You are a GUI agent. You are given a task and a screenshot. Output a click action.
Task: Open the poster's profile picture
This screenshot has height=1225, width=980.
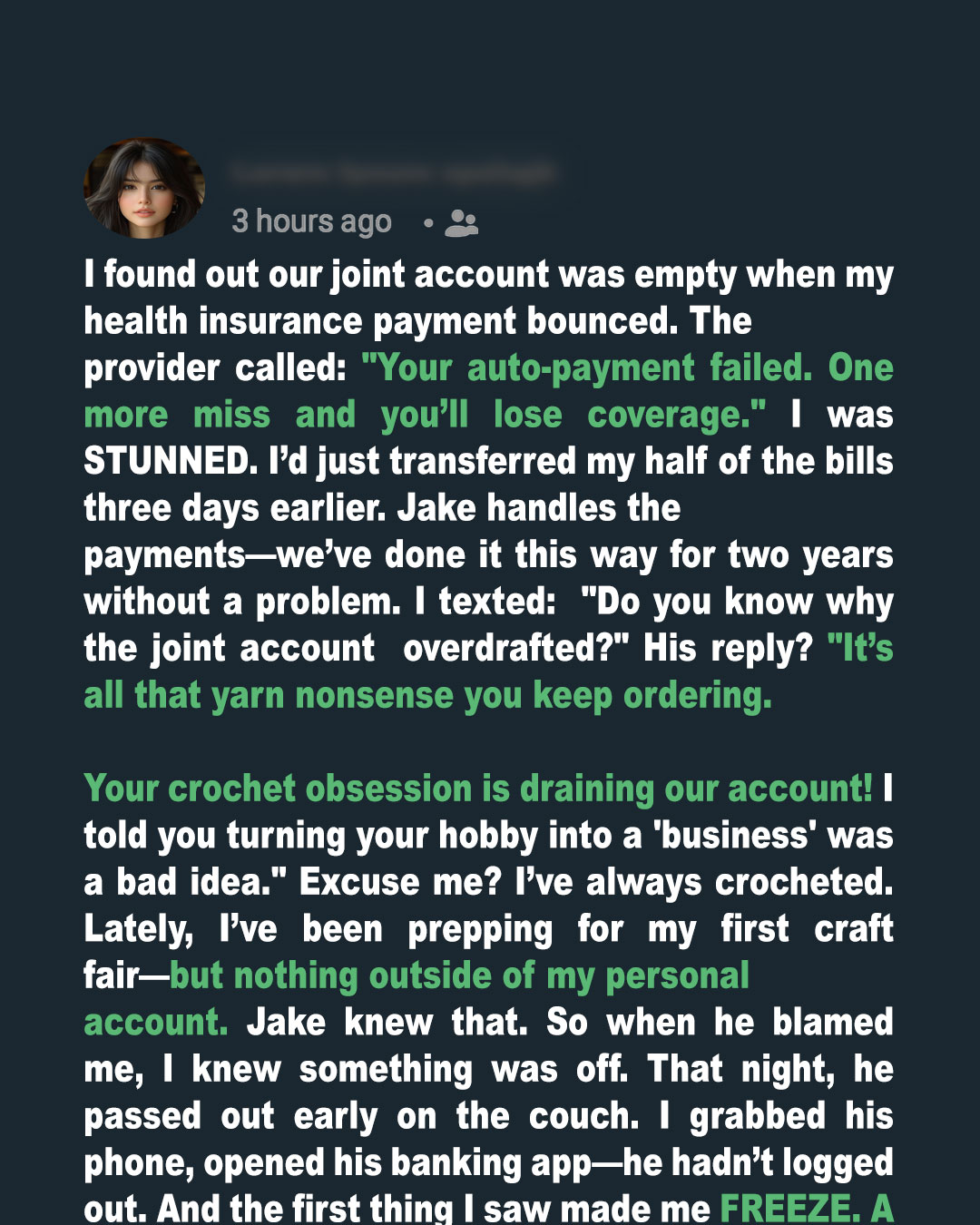(144, 188)
